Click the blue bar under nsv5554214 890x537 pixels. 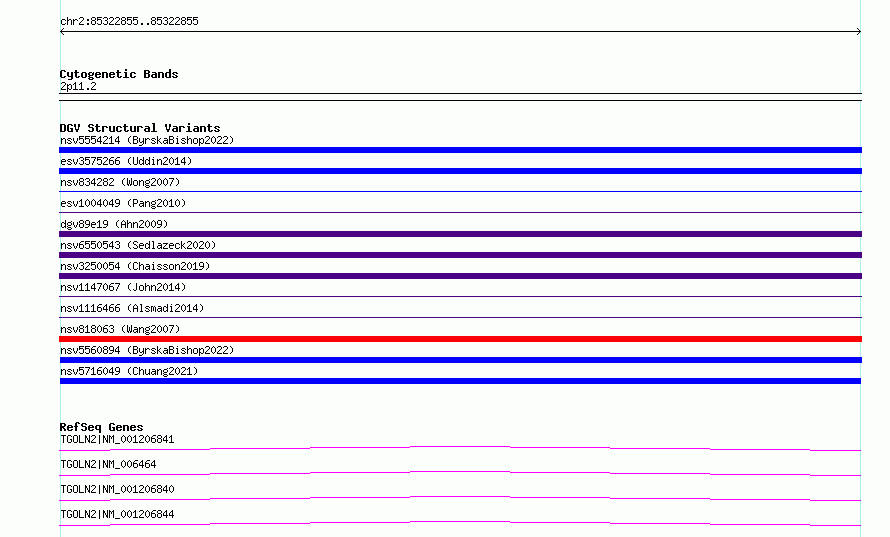460,150
